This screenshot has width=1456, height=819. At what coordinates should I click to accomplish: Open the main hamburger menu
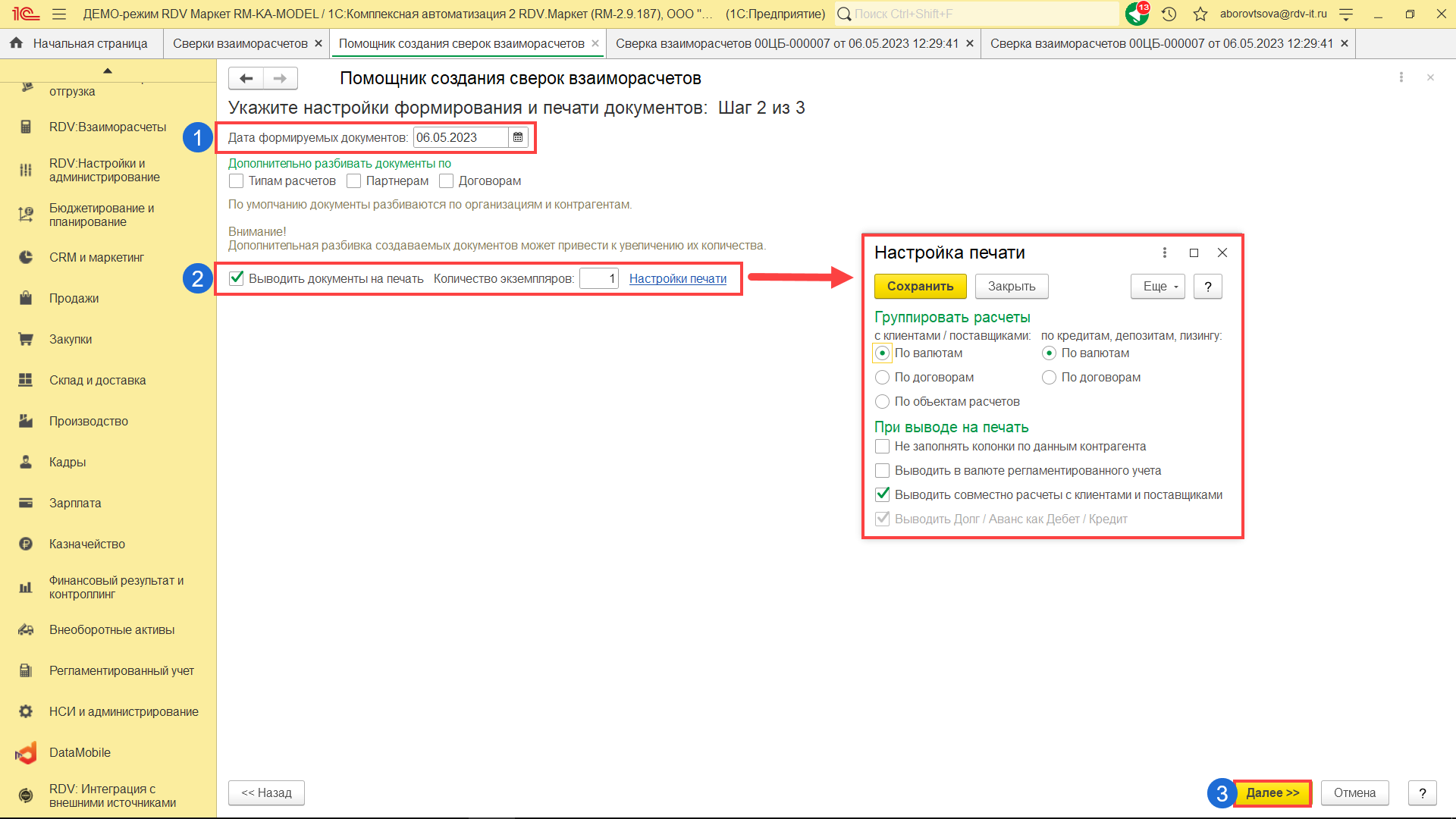point(59,14)
